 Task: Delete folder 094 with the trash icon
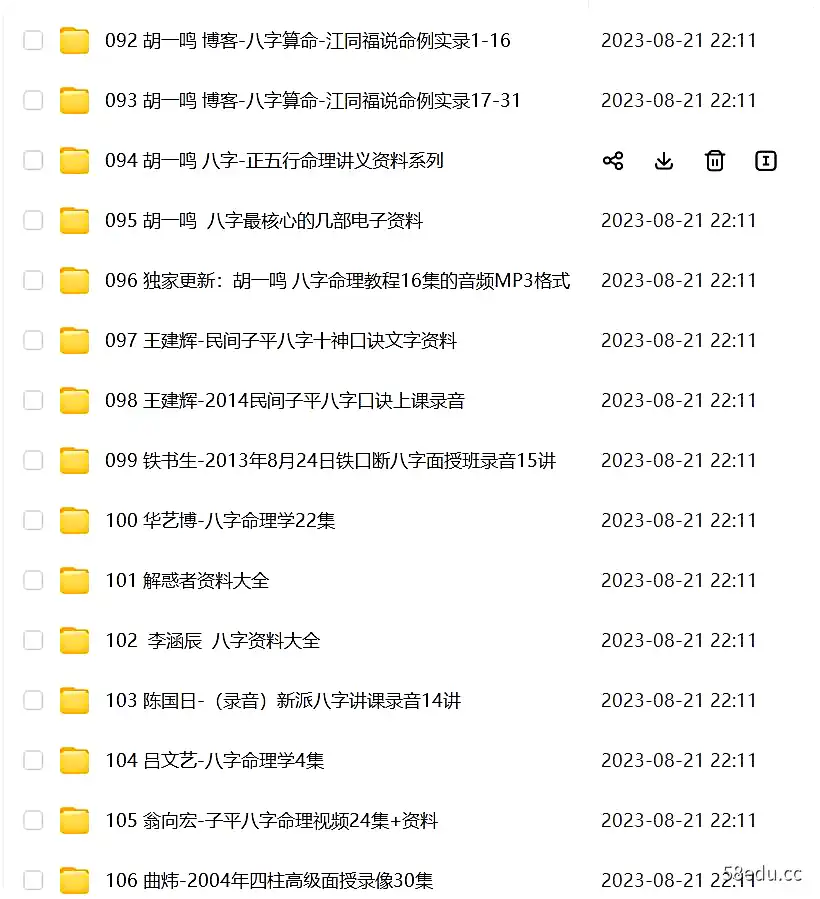pyautogui.click(x=715, y=161)
